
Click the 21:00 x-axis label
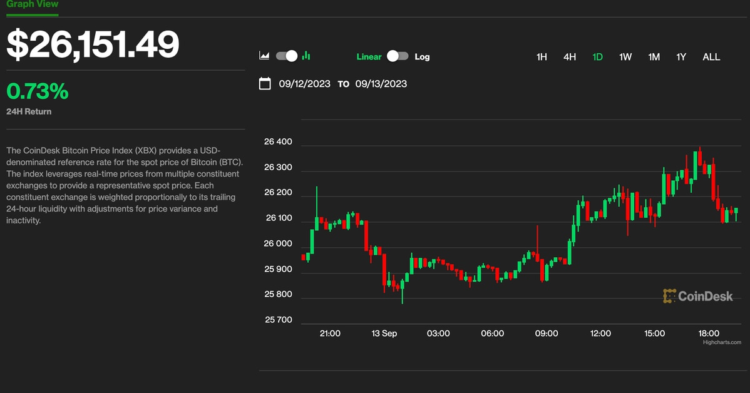click(330, 333)
